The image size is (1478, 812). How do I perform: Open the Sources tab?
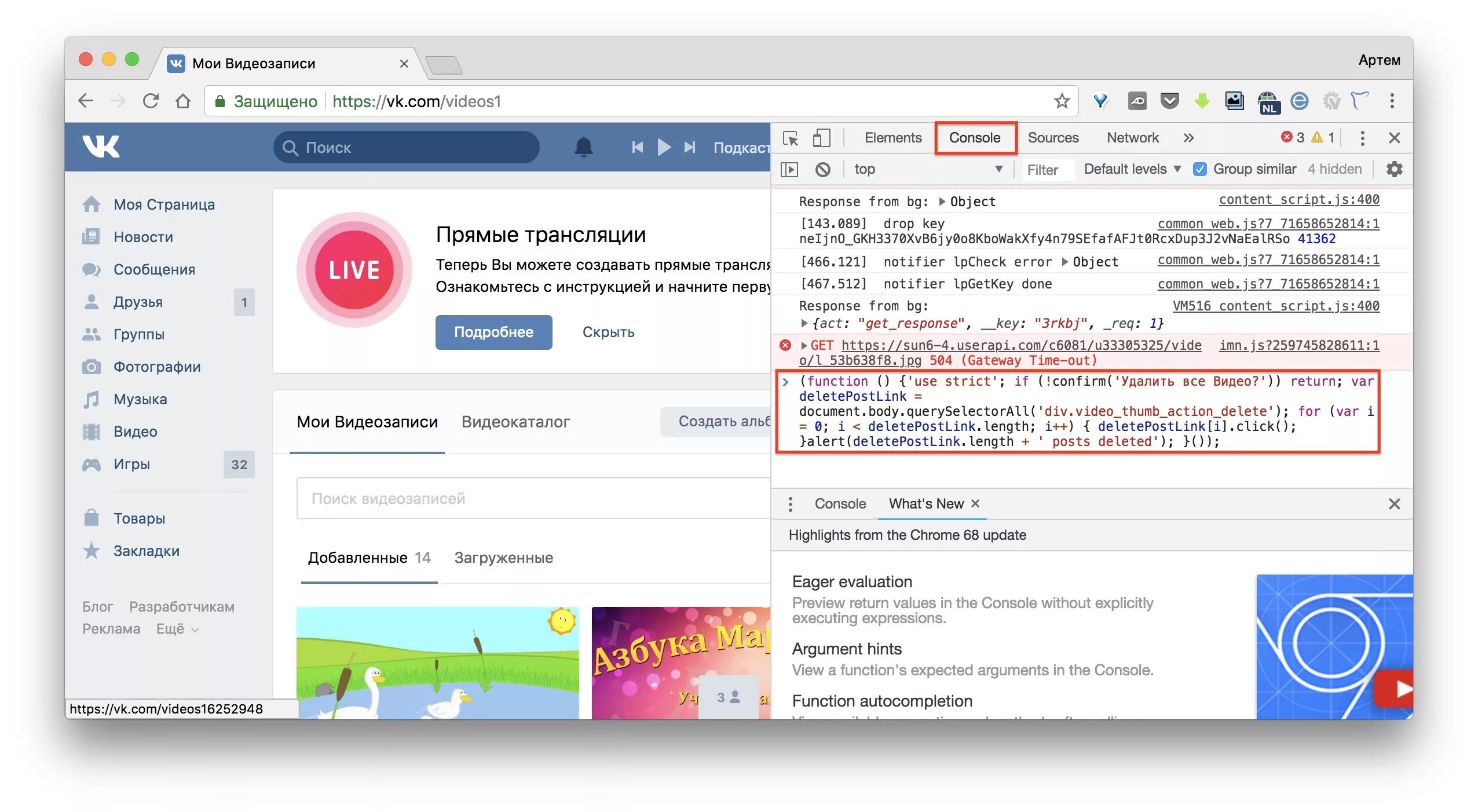(1053, 138)
